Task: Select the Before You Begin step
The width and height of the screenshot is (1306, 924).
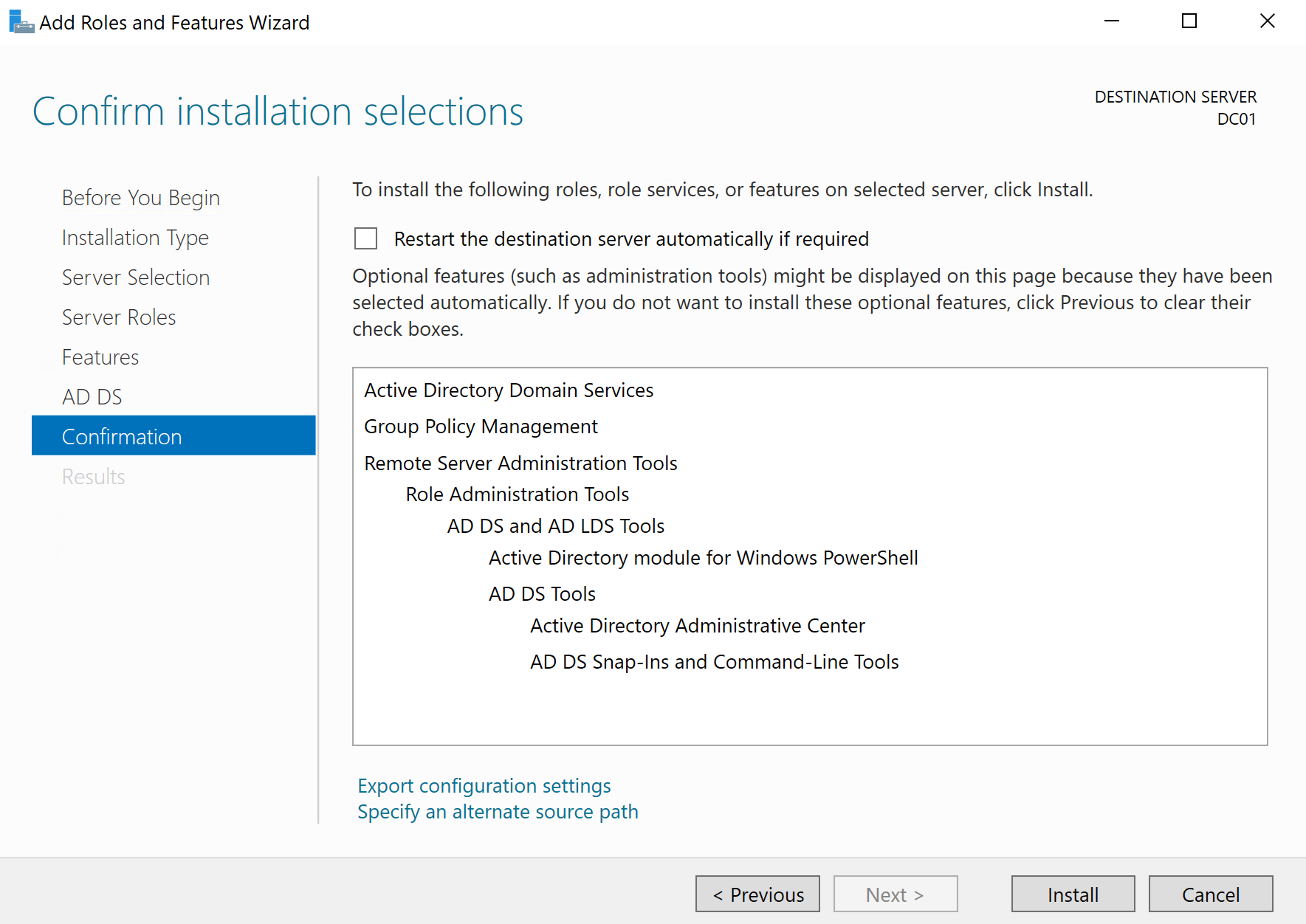Action: pyautogui.click(x=140, y=197)
